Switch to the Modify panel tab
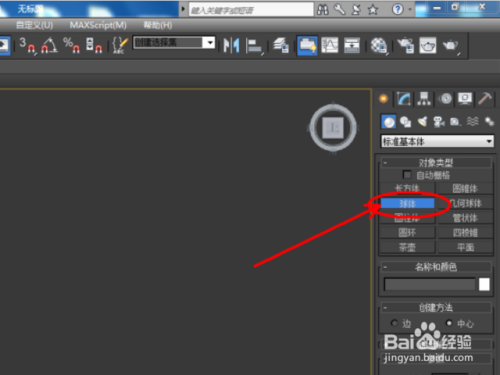 404,99
